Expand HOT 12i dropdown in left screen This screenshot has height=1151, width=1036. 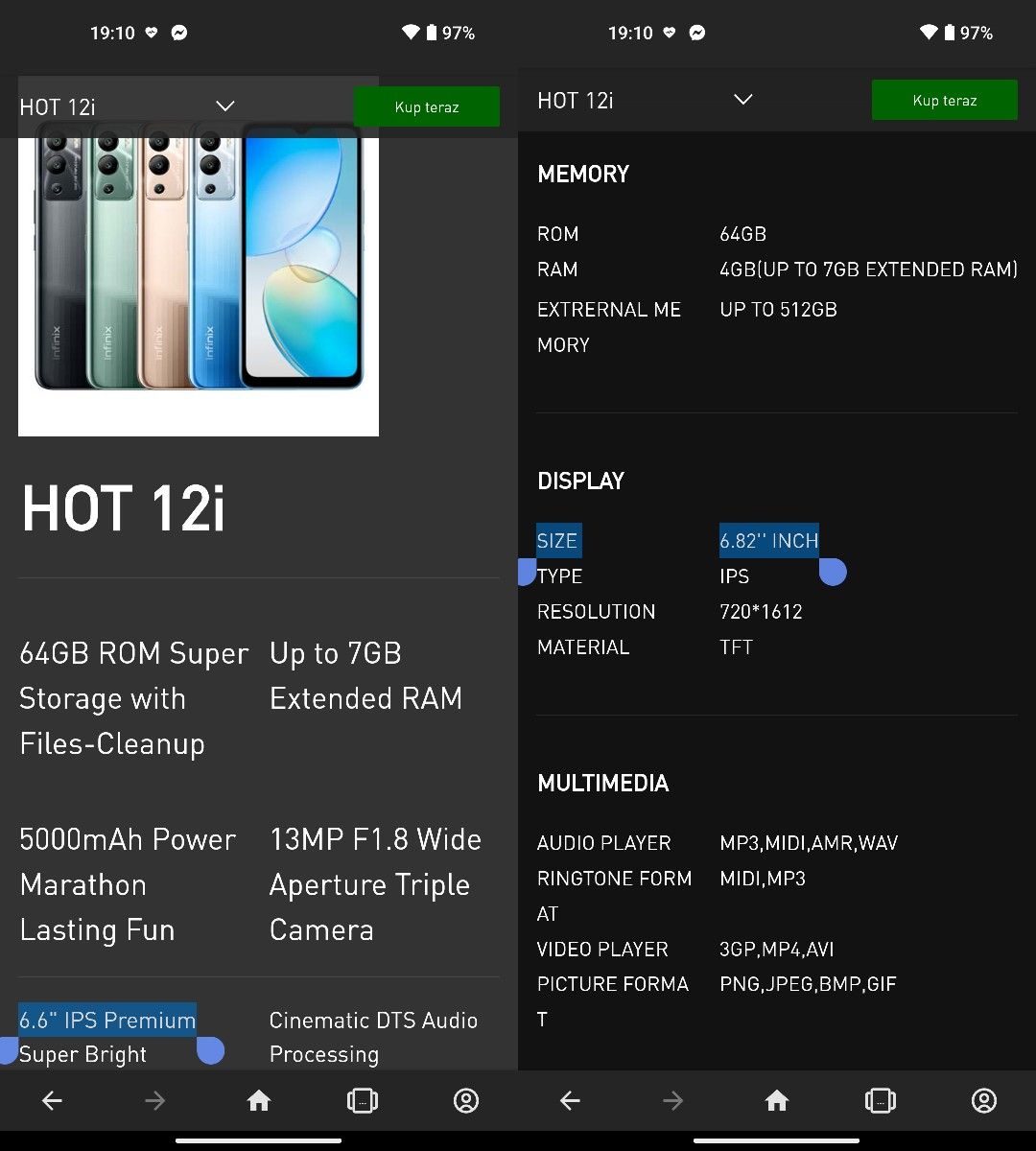tap(225, 106)
